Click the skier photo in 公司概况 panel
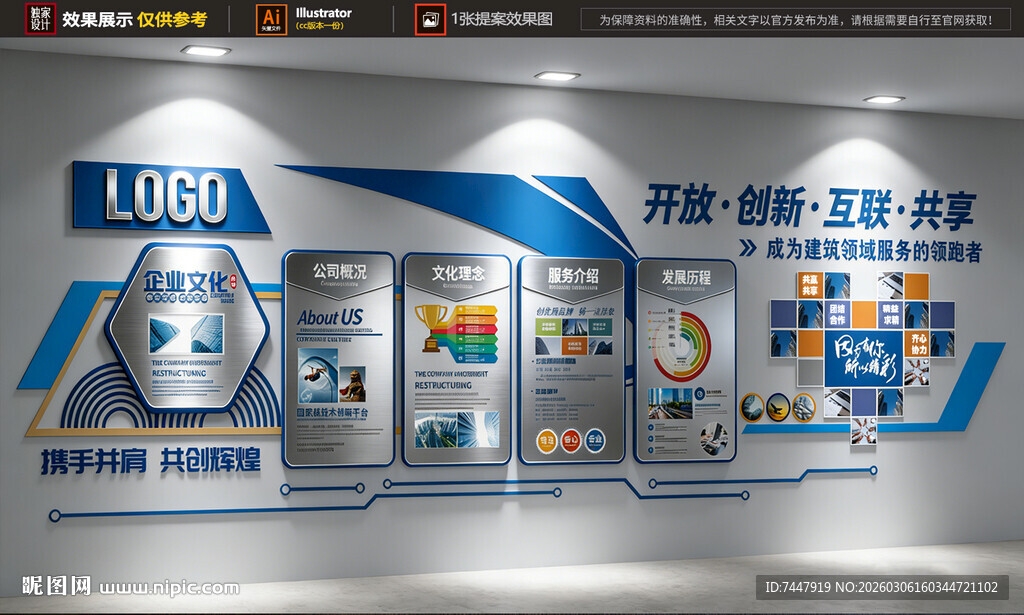 tap(317, 375)
